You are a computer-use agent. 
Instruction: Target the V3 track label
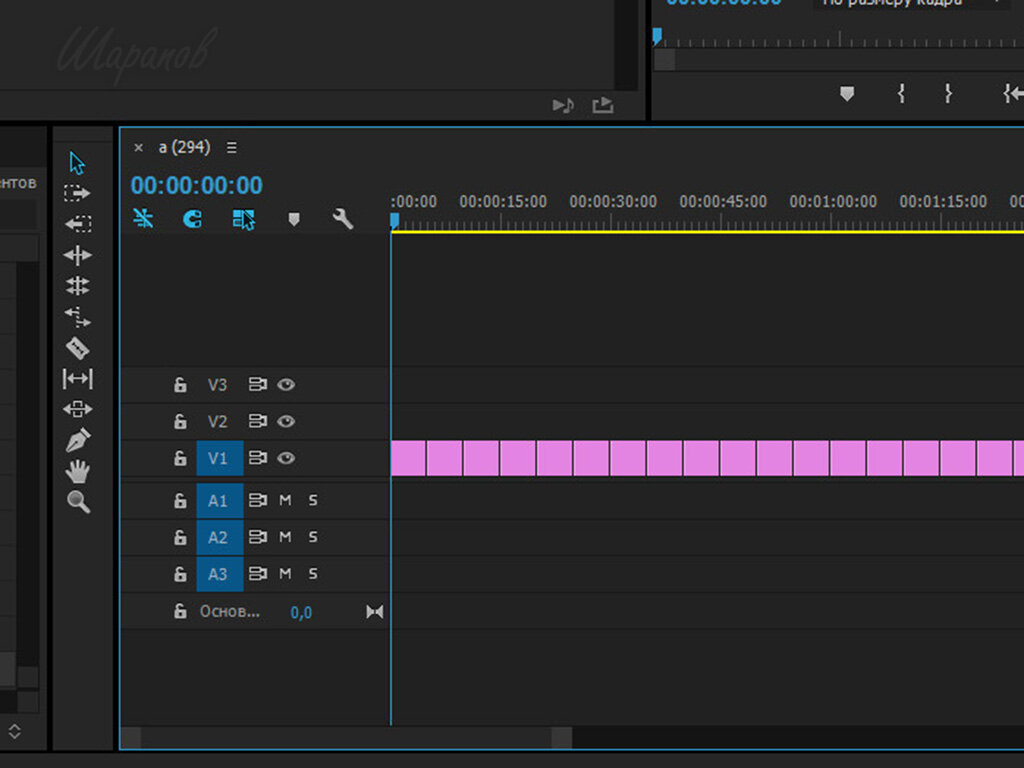pyautogui.click(x=217, y=385)
